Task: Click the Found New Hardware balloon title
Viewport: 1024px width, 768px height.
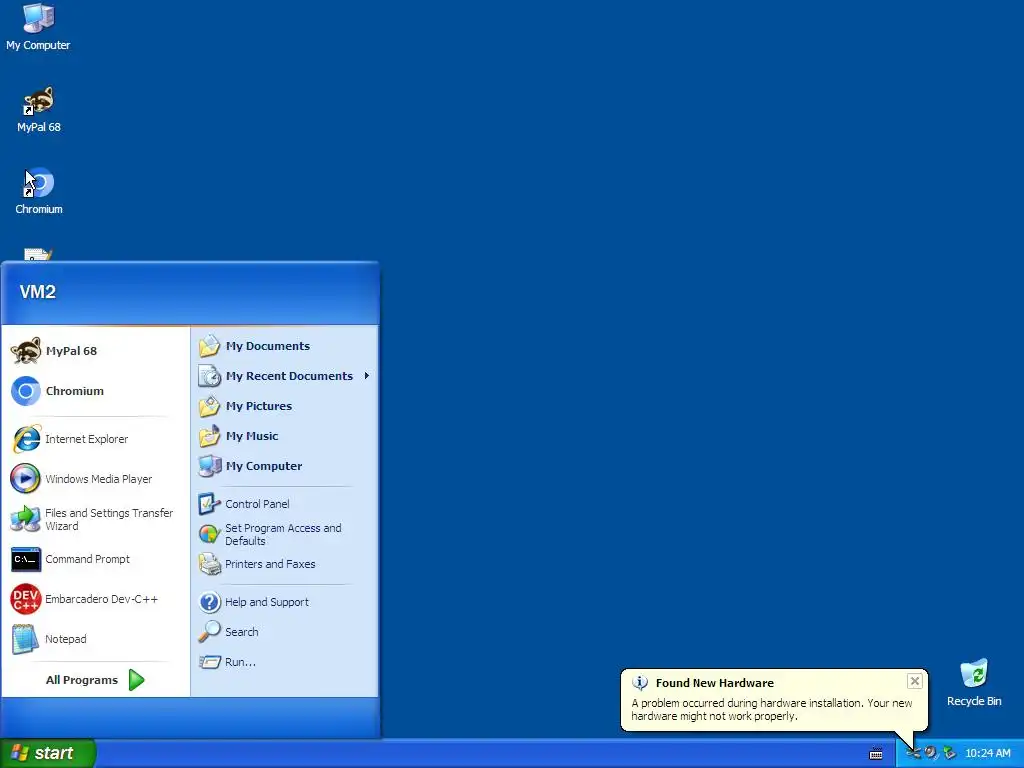Action: click(x=714, y=683)
